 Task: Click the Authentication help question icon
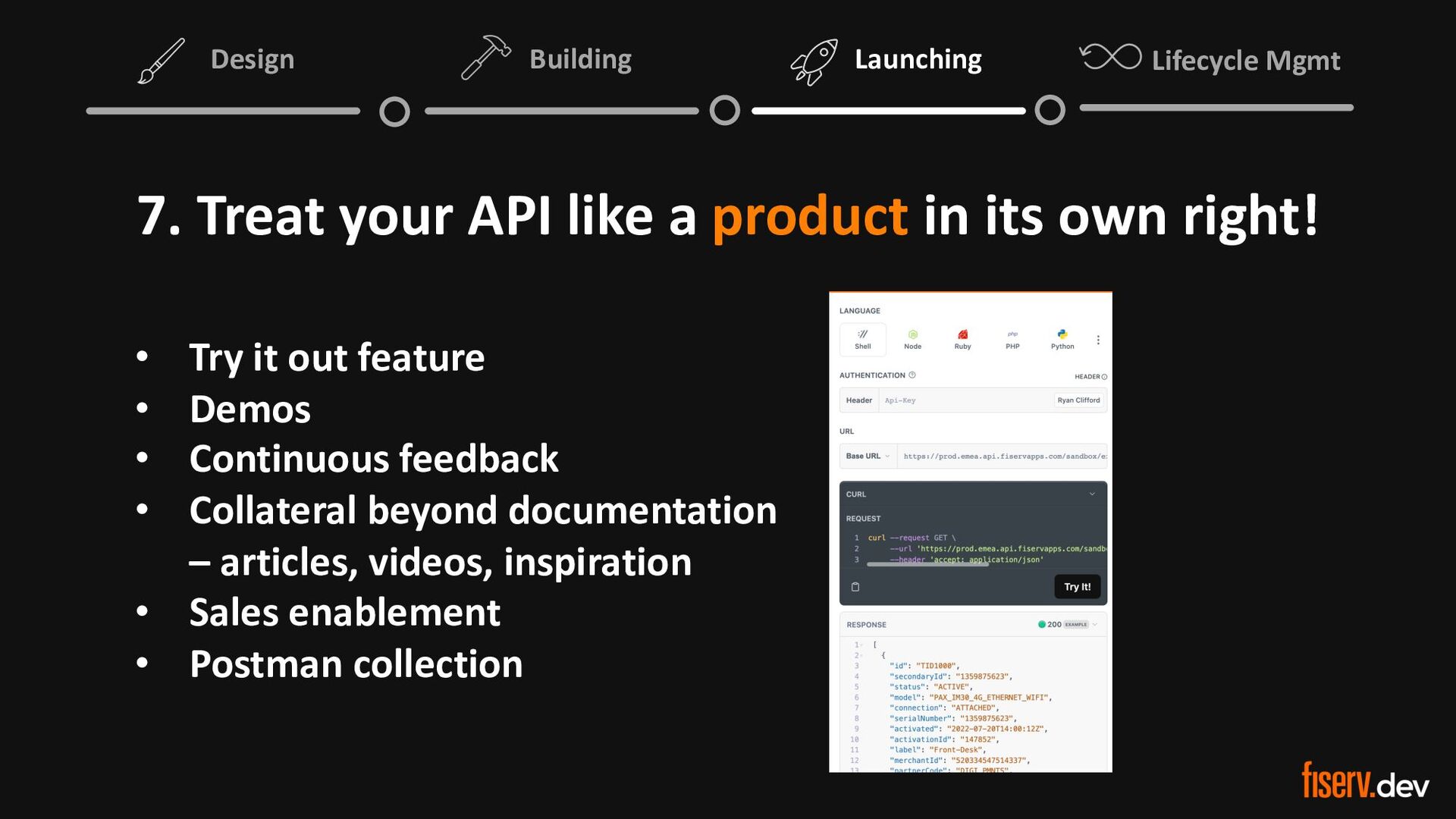coord(912,375)
